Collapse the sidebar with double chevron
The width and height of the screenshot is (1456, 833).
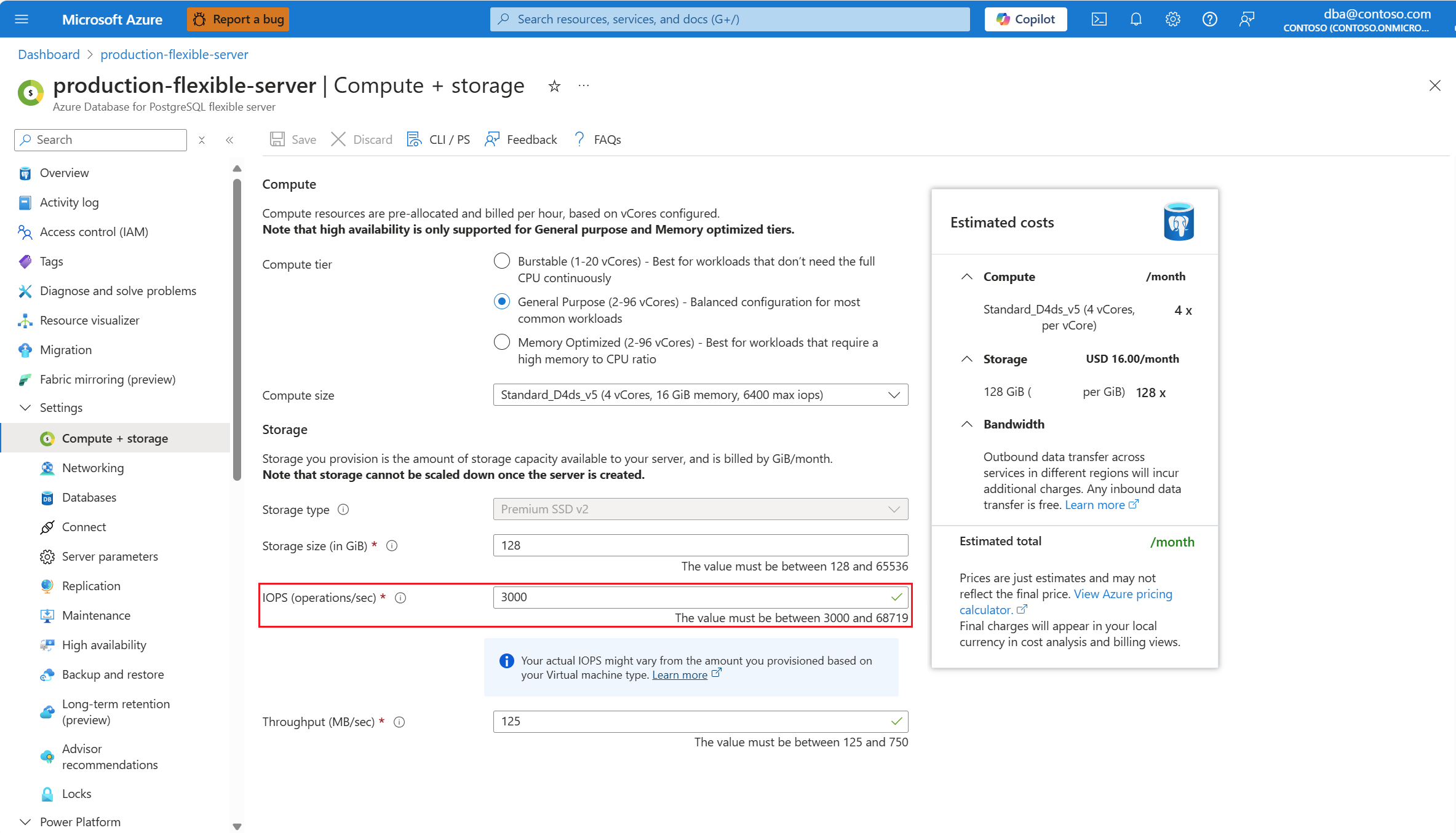229,140
